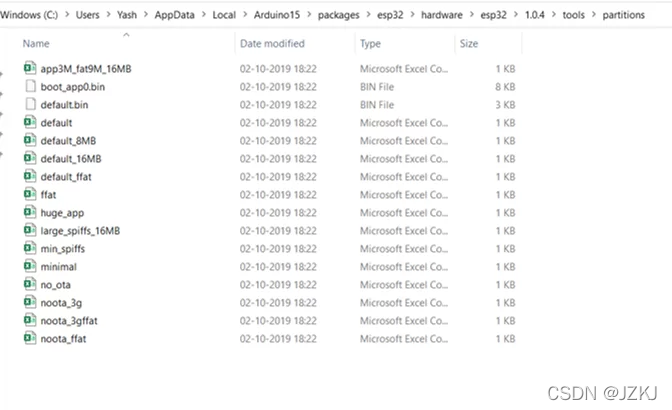The width and height of the screenshot is (672, 410).
Task: Click BIN File type of boot_app0.bin
Action: tap(377, 87)
